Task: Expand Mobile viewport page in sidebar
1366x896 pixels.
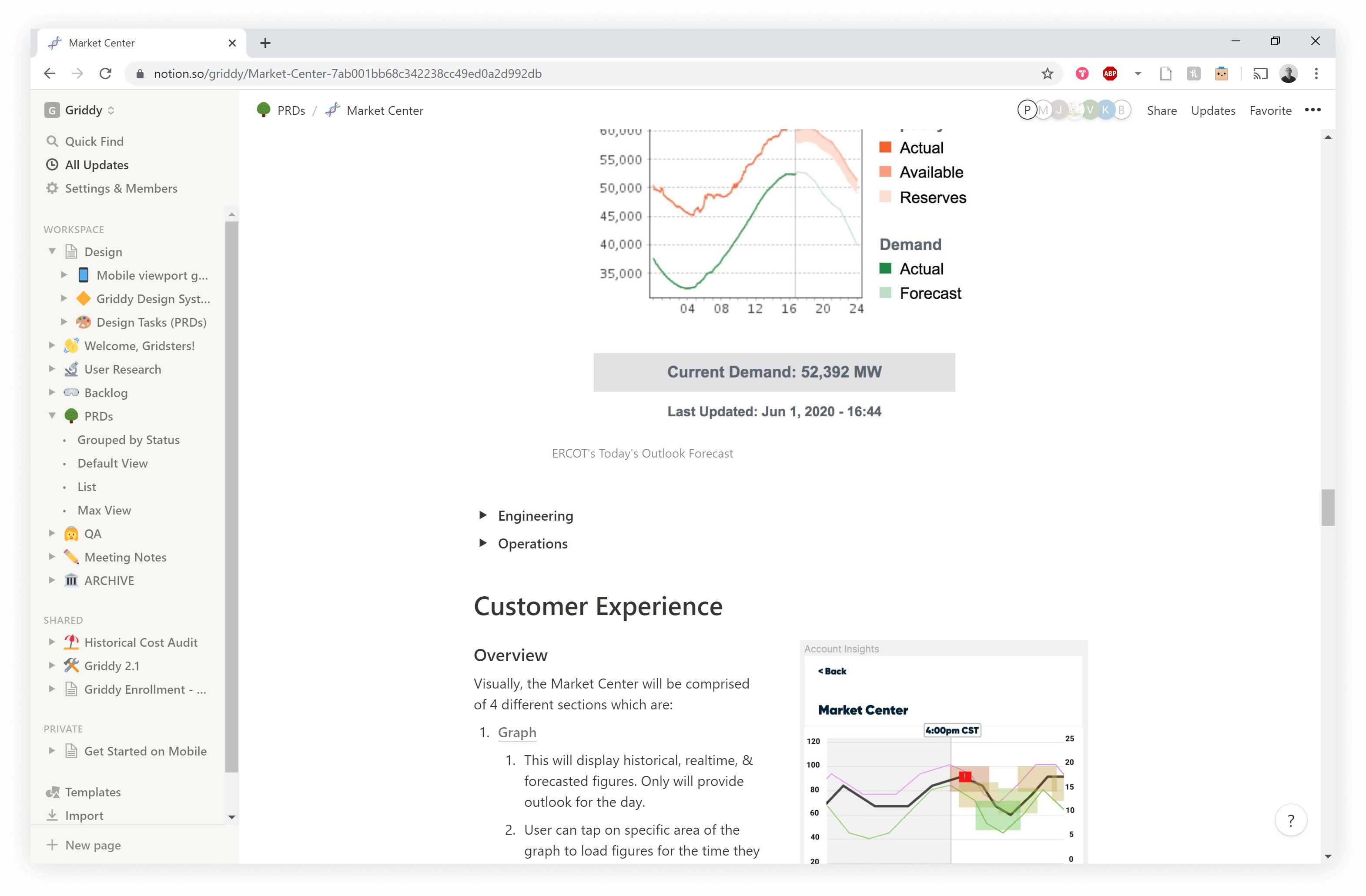Action: [64, 275]
